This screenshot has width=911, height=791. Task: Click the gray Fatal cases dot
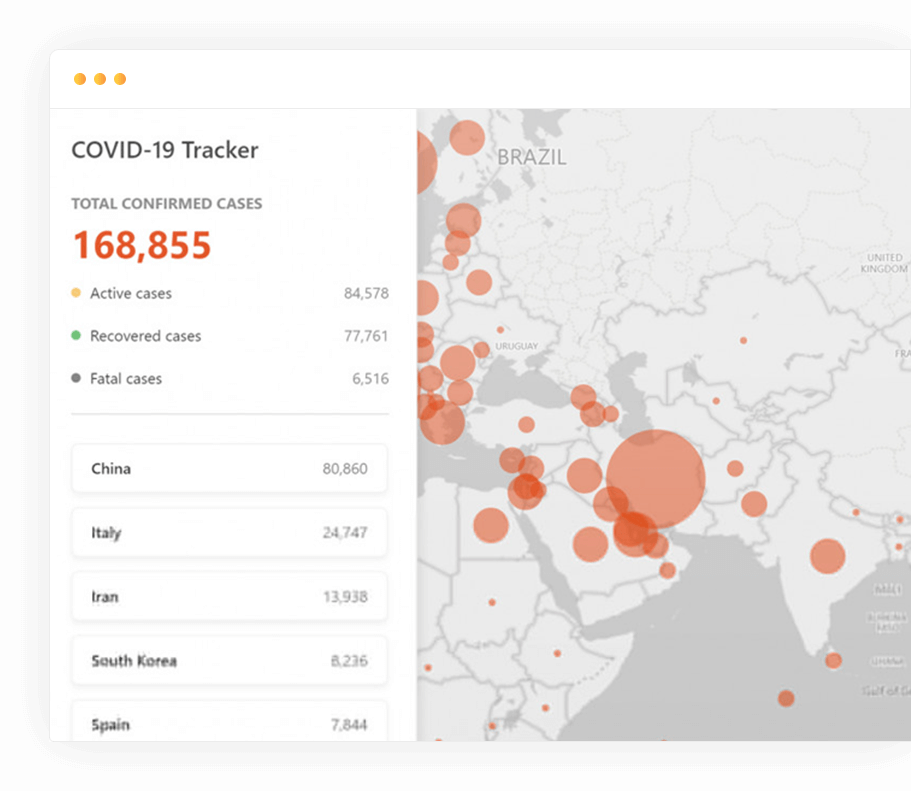tap(76, 378)
